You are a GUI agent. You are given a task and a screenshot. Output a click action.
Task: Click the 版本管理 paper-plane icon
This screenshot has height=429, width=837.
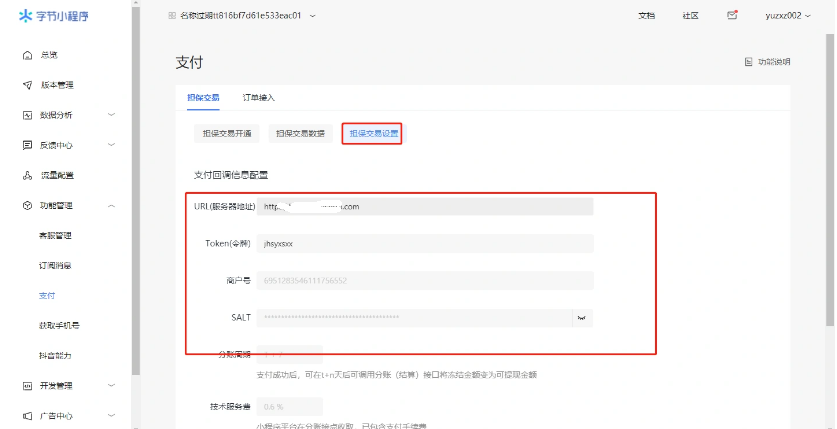(28, 85)
